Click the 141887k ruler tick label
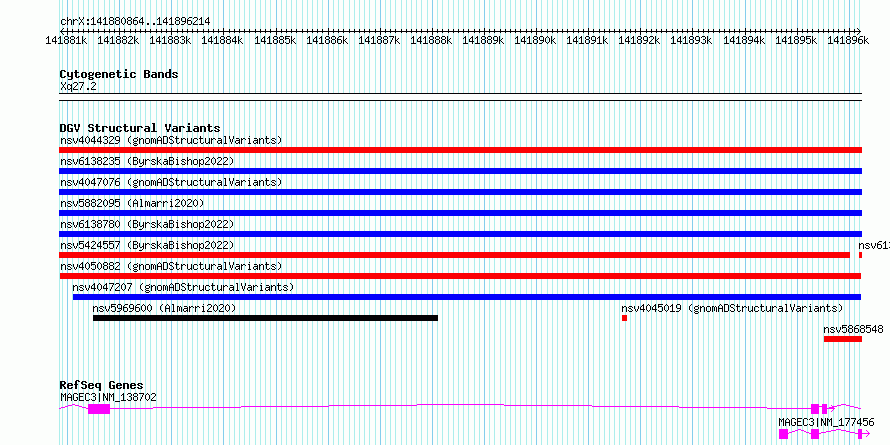Viewport: 890px width, 445px height. coord(379,40)
